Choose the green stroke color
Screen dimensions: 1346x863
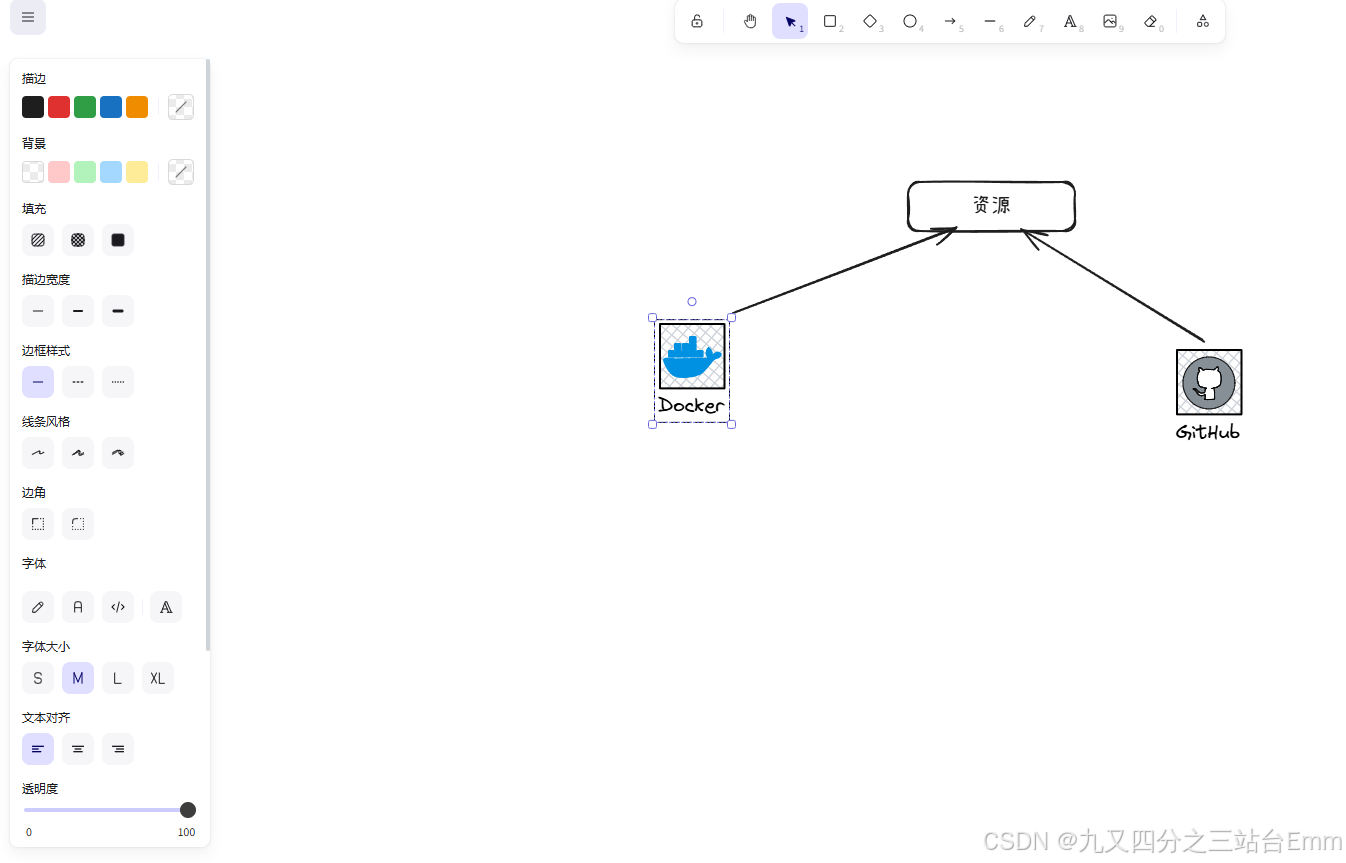pos(85,107)
